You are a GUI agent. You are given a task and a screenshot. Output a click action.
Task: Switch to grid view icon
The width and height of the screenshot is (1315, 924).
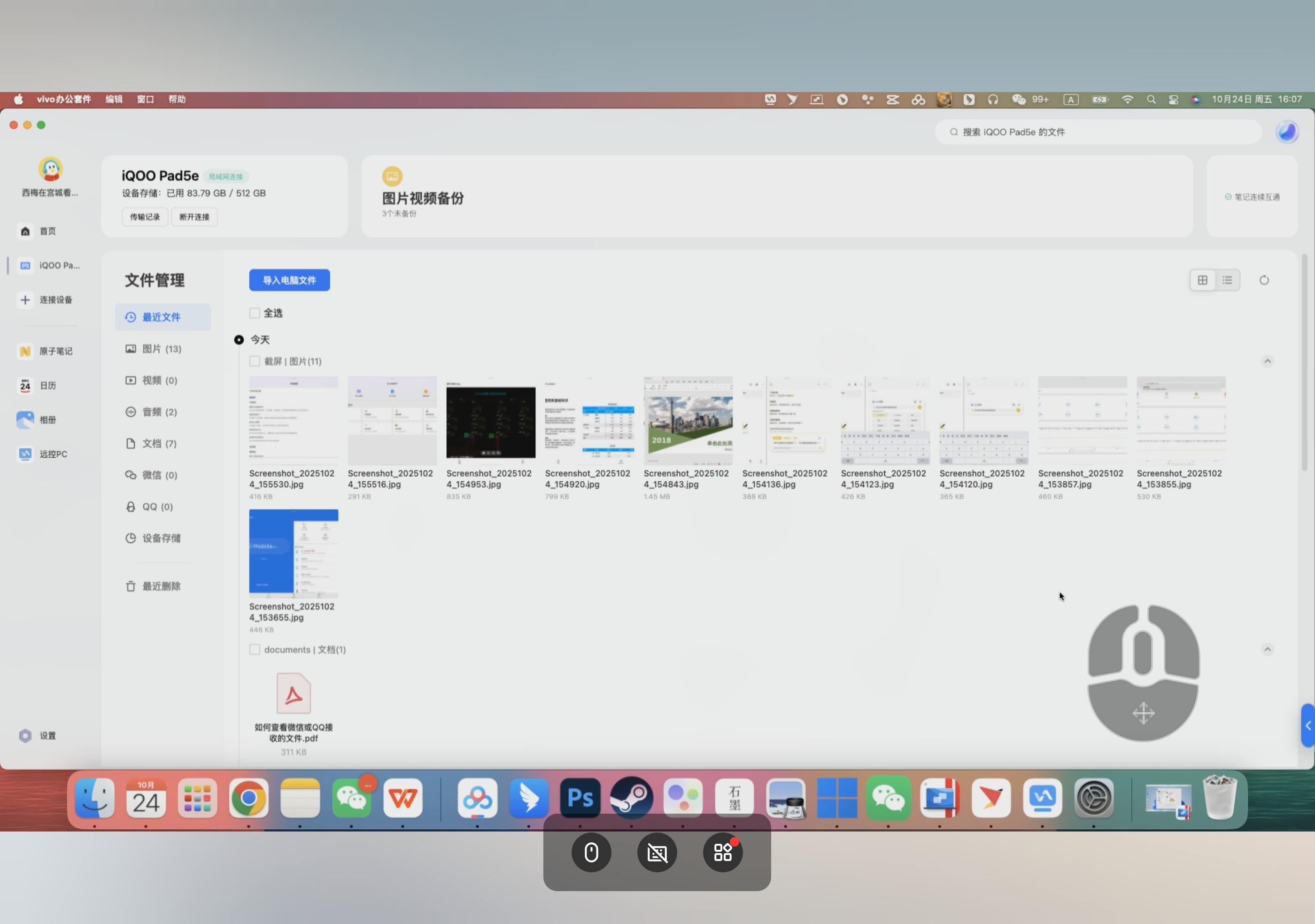tap(1202, 280)
